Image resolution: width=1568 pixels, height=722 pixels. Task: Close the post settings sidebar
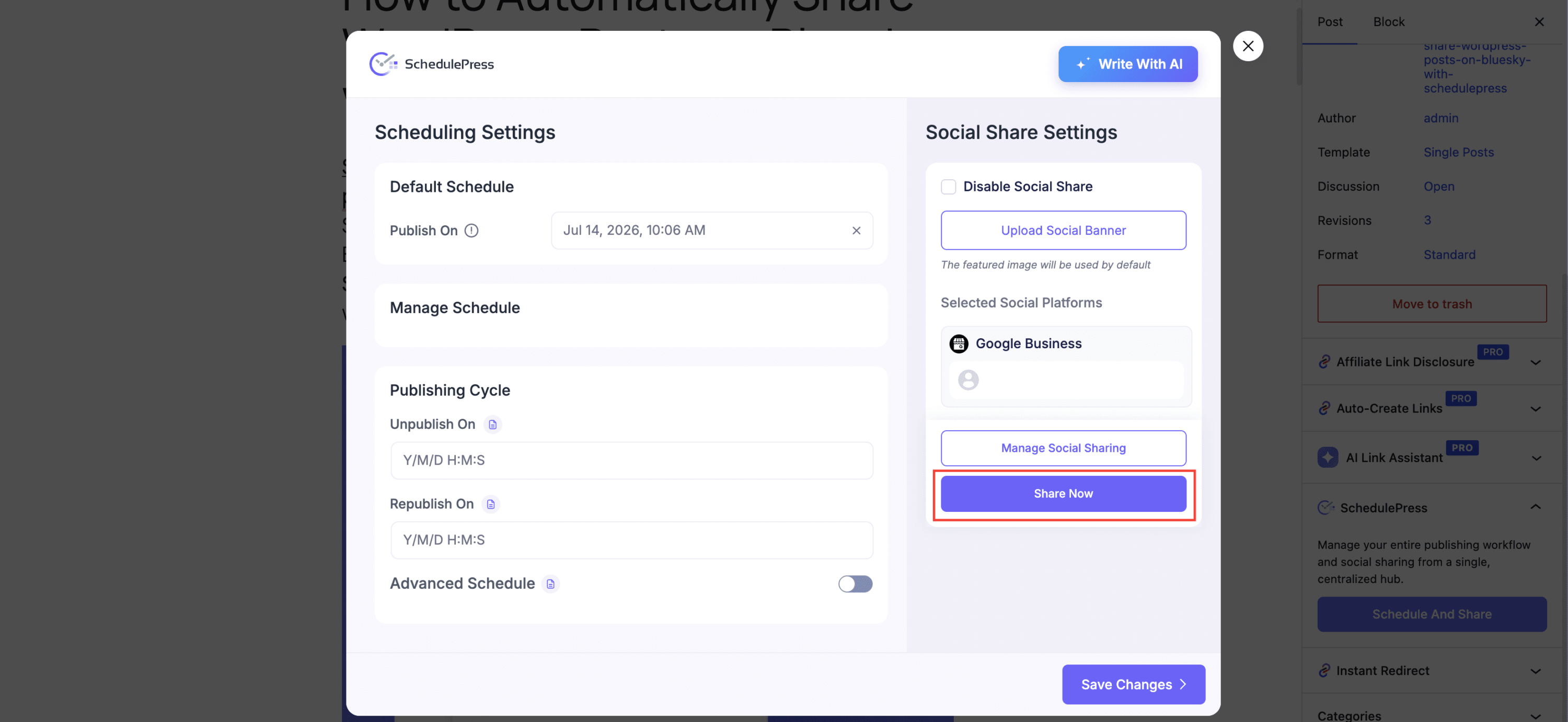[x=1539, y=22]
